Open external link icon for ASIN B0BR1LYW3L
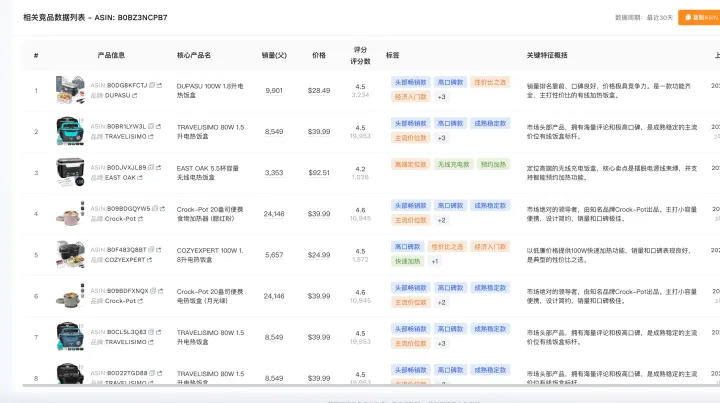Image resolution: width=720 pixels, height=403 pixels. point(158,126)
